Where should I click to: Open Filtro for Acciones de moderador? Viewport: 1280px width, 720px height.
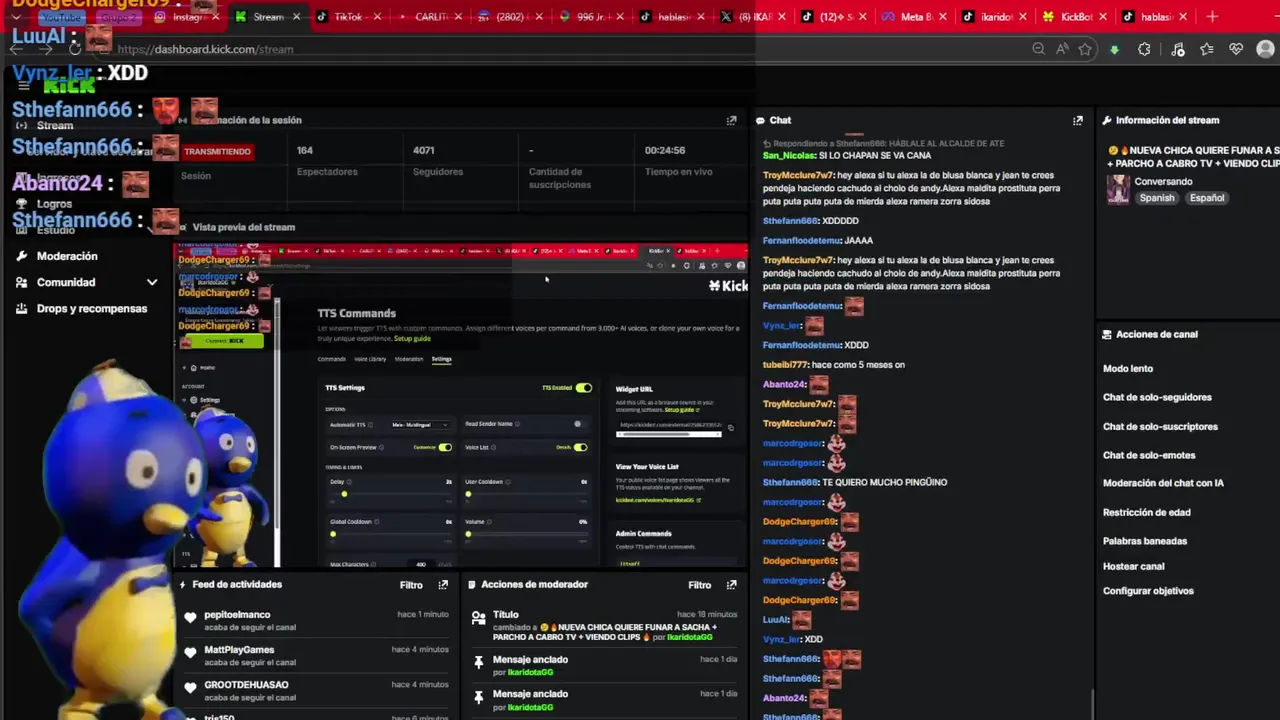click(x=699, y=585)
